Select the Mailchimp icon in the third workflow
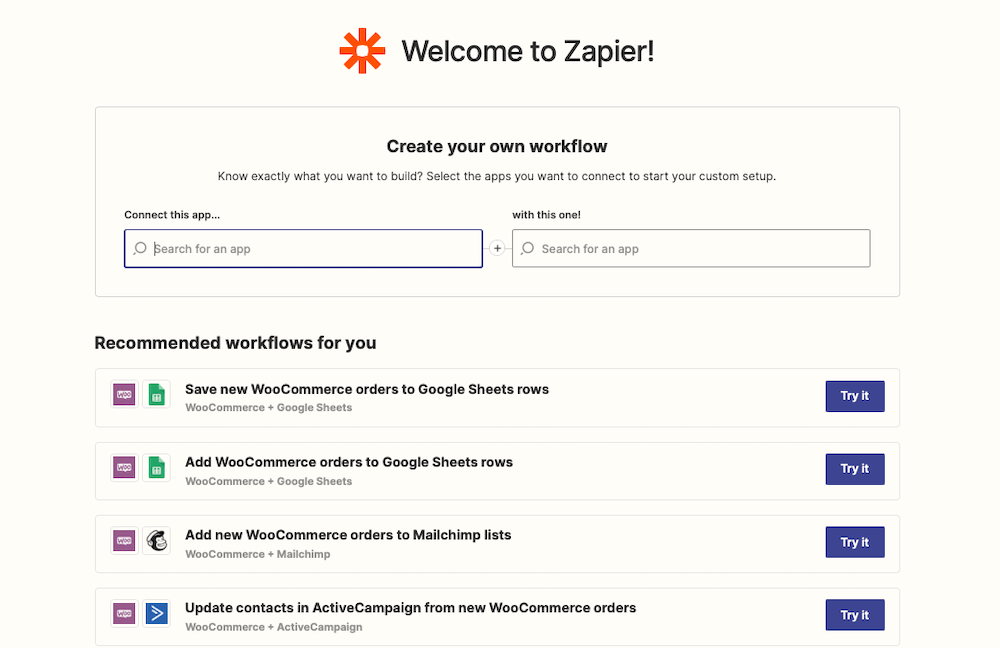 tap(156, 541)
